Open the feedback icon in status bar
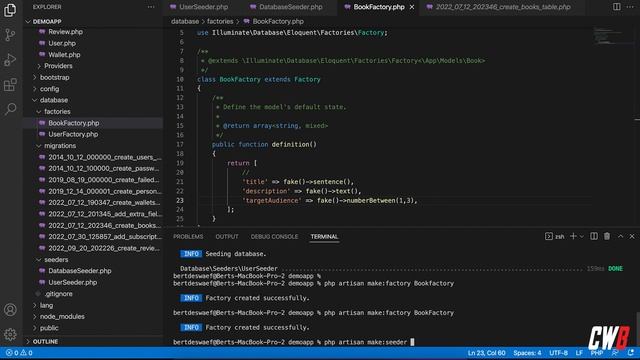640x360 pixels. 615,353
